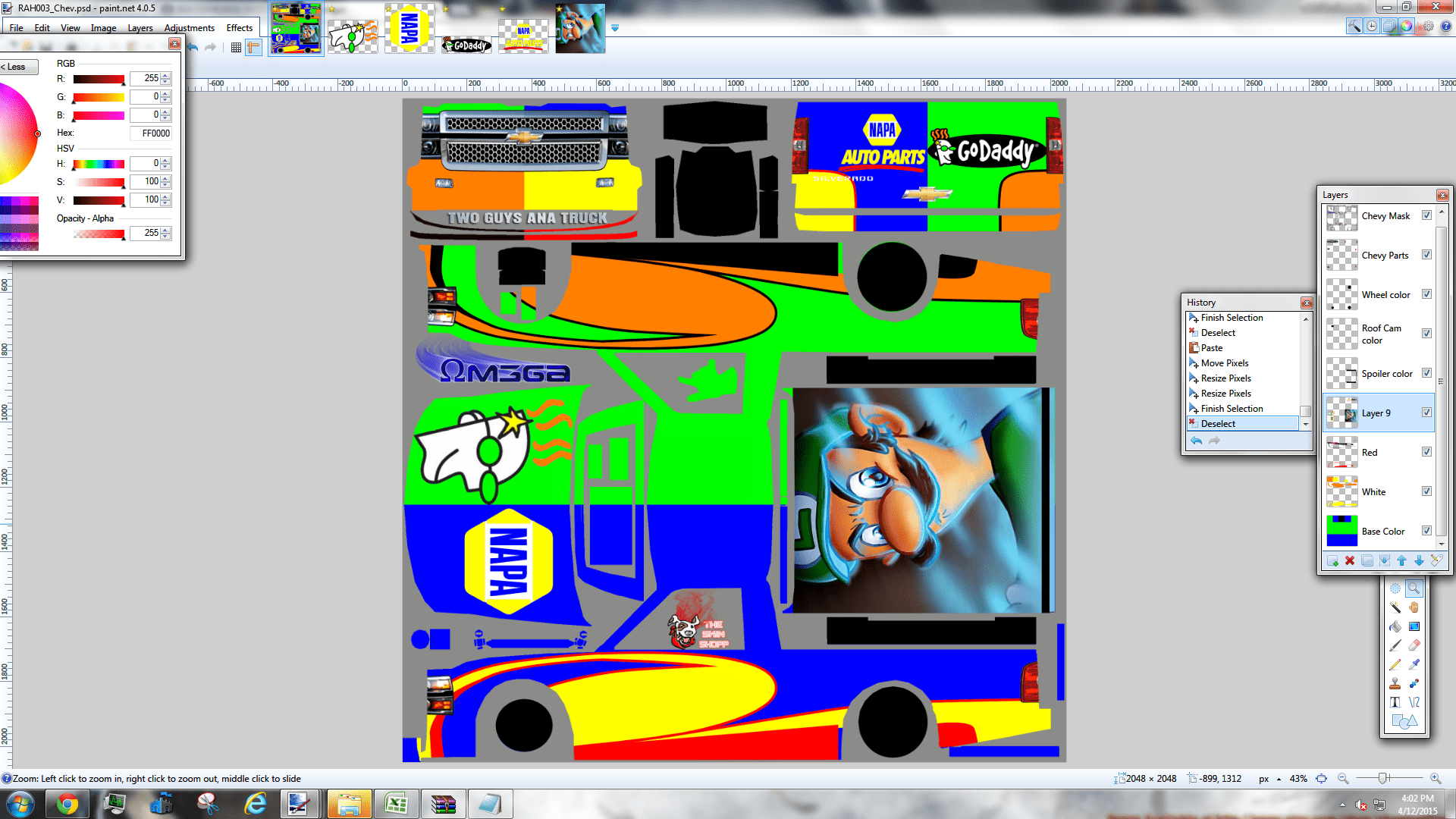Open the Edit menu

pos(42,28)
